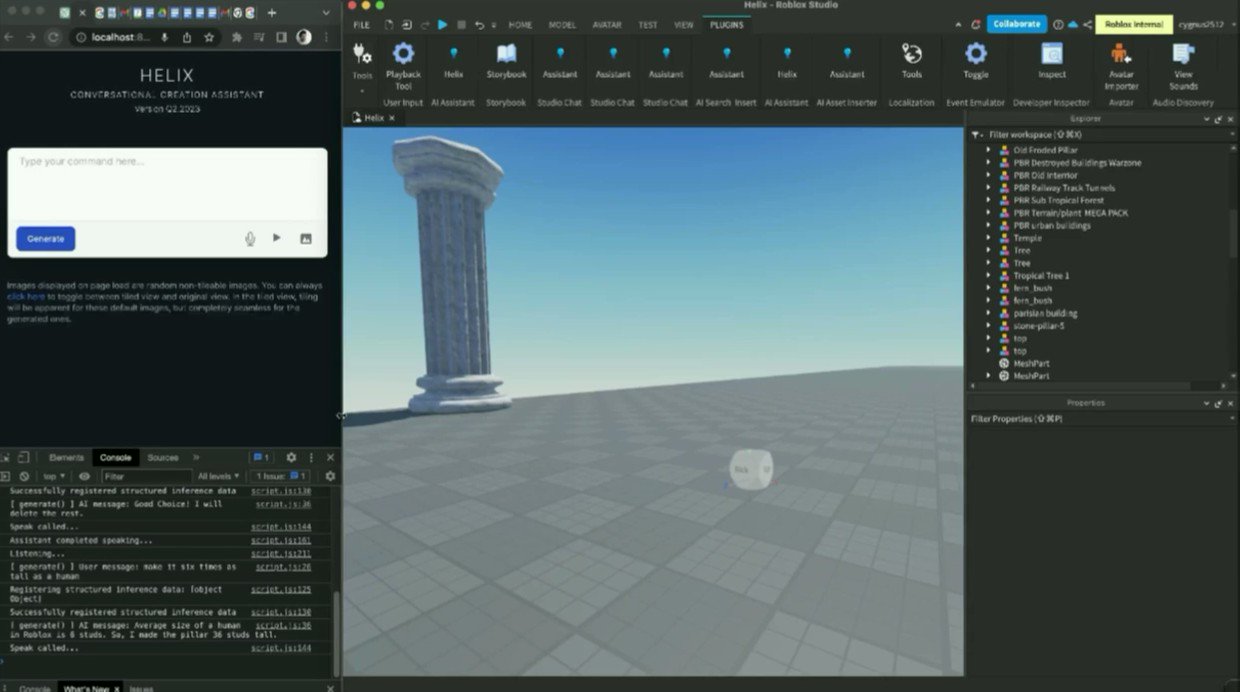
Task: Open the browser extensions puzzle icon
Action: click(x=237, y=37)
